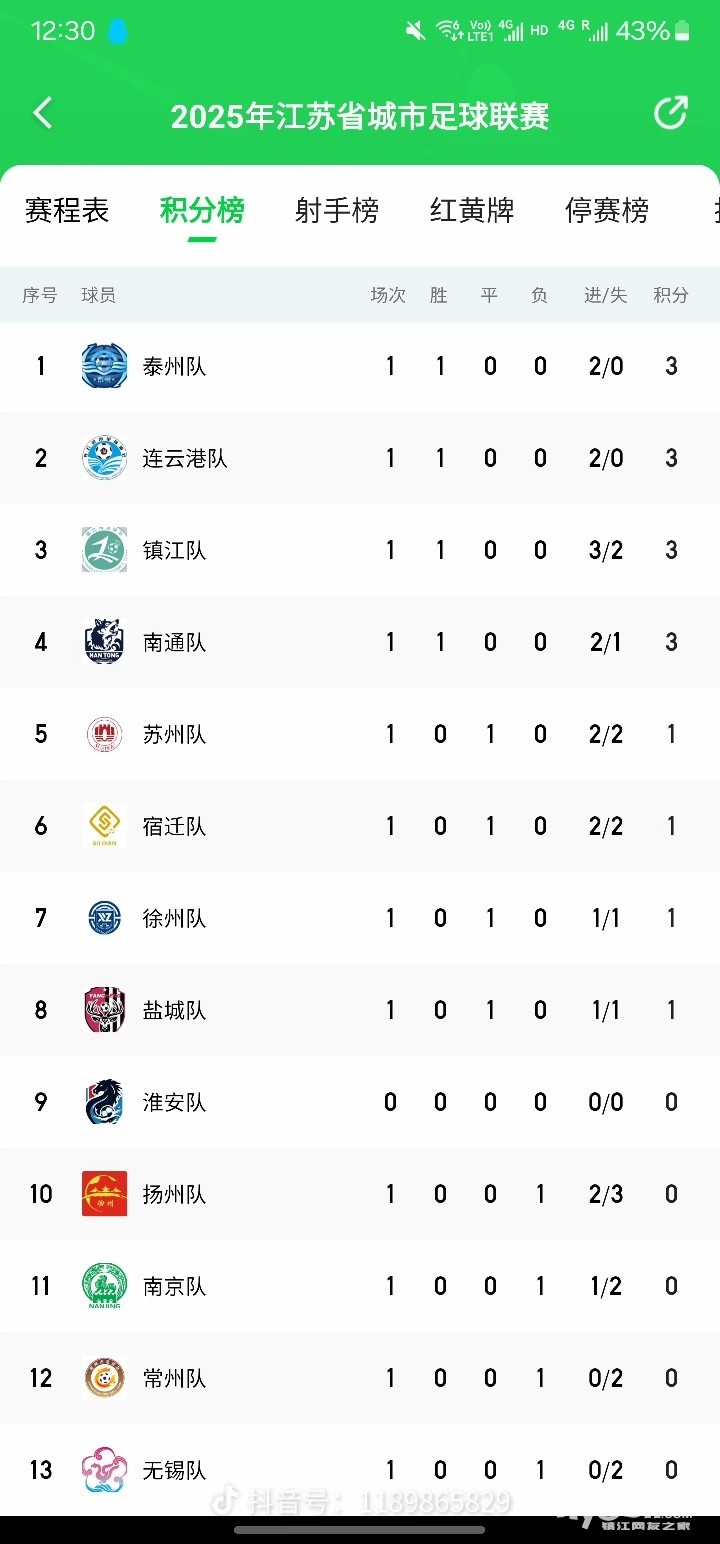Tap the Yangzhou team (扬州队) red logo
The height and width of the screenshot is (1544, 720).
coord(104,1194)
